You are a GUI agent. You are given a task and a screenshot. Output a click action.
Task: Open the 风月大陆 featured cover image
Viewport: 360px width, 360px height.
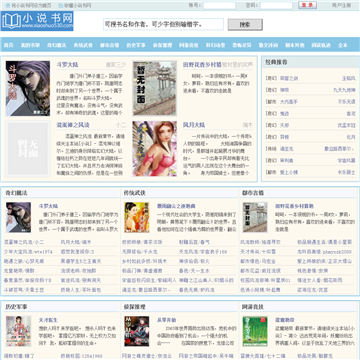point(155,149)
